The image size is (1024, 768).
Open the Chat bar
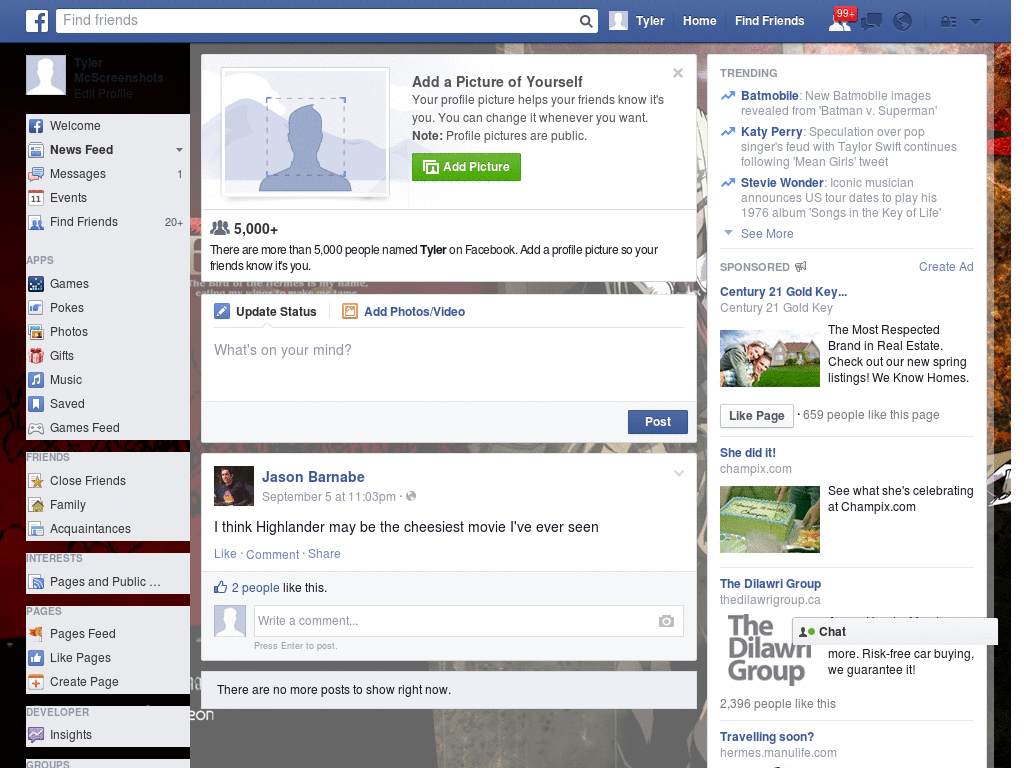click(895, 632)
